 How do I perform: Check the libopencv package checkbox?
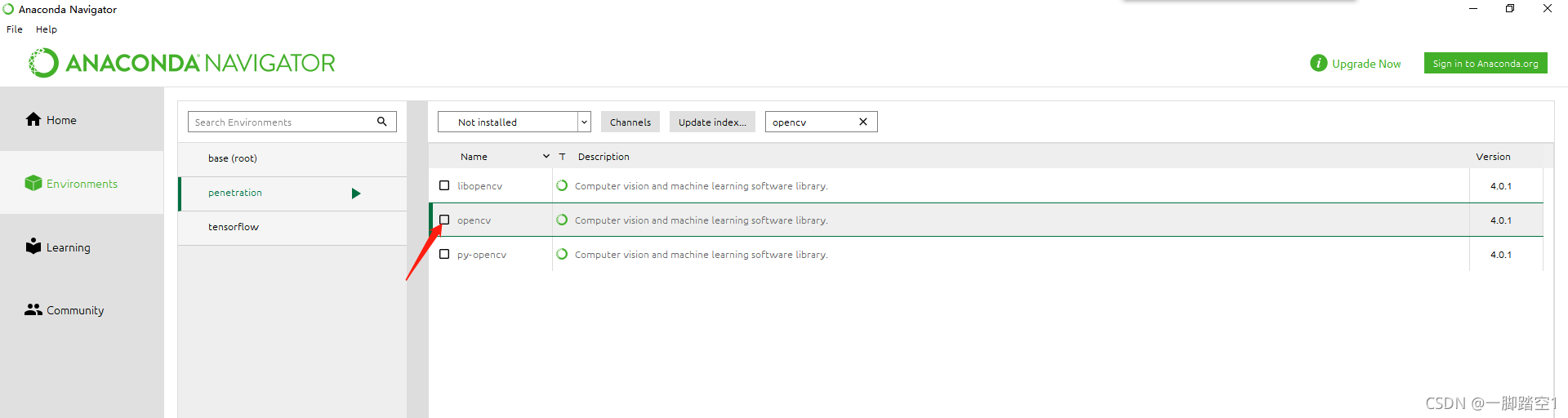point(444,185)
